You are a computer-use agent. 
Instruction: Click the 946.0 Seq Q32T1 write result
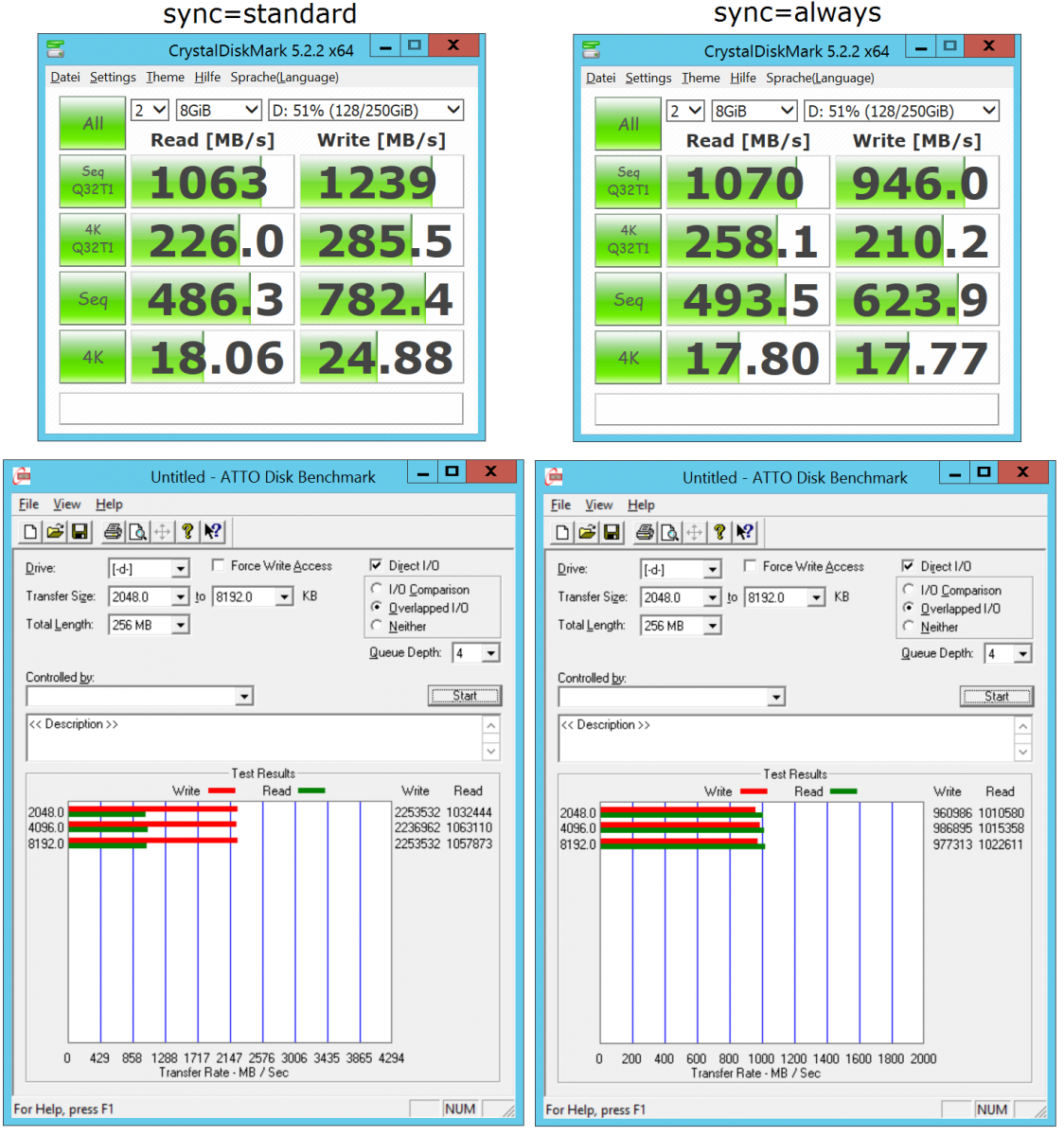[x=917, y=183]
